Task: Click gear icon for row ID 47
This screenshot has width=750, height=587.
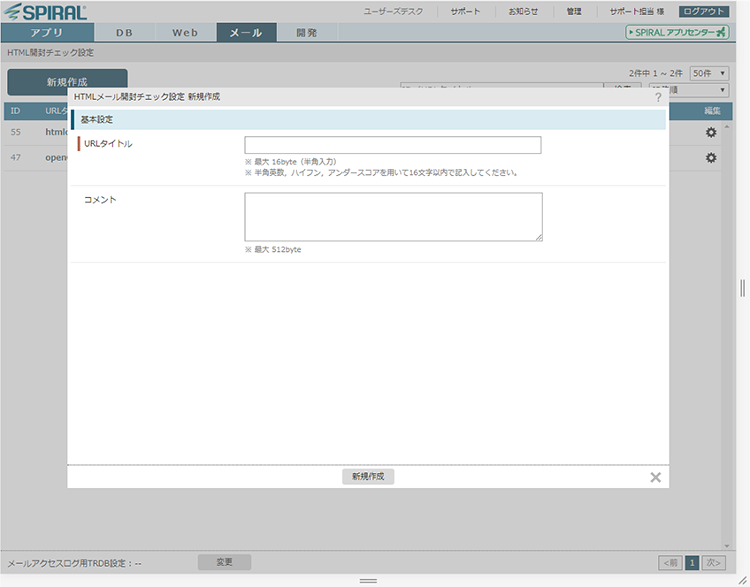Action: tap(711, 158)
